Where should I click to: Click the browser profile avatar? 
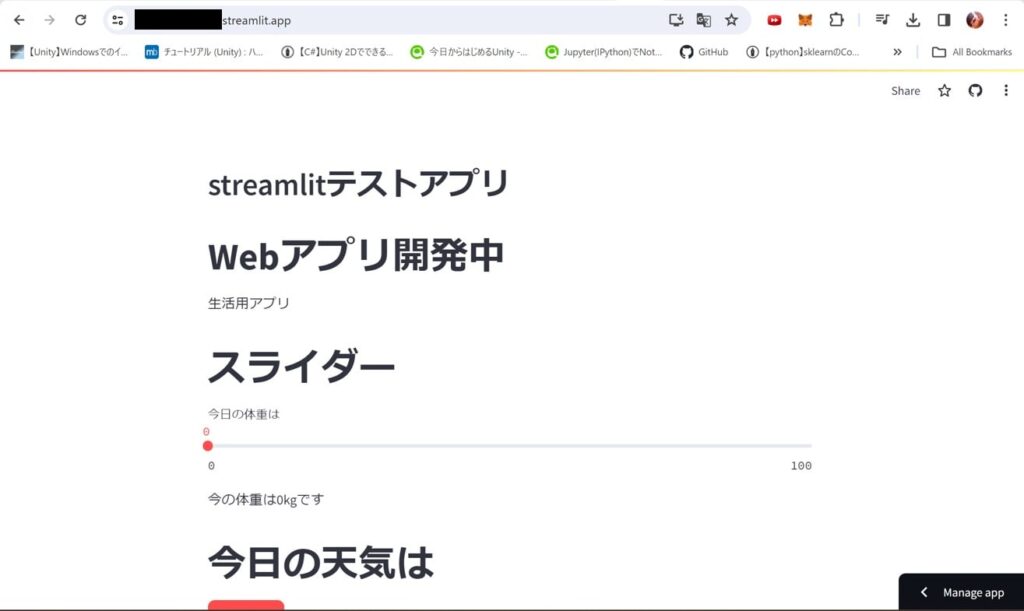pyautogui.click(x=973, y=19)
